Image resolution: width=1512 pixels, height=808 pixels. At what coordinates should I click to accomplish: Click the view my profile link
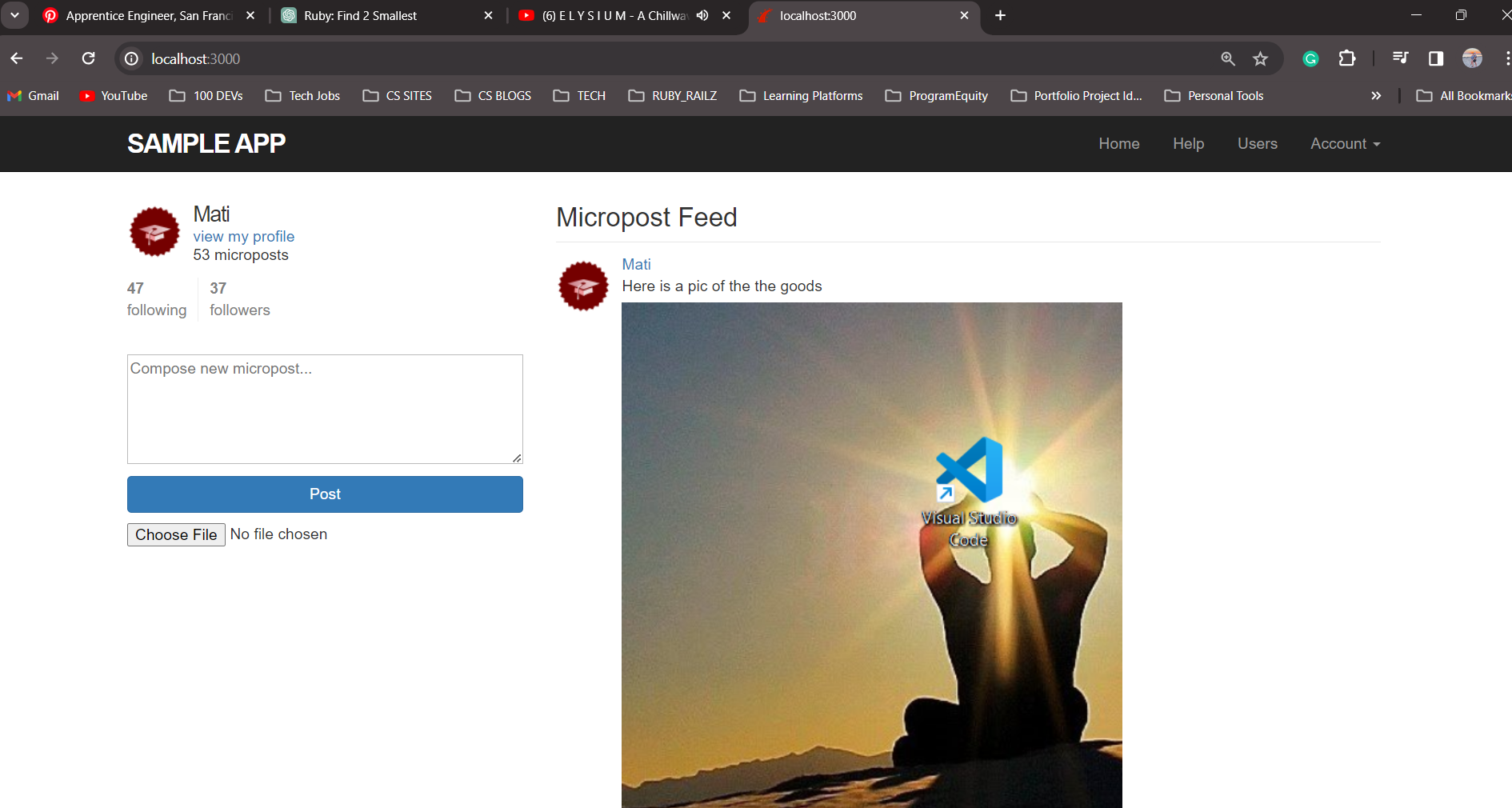click(243, 236)
